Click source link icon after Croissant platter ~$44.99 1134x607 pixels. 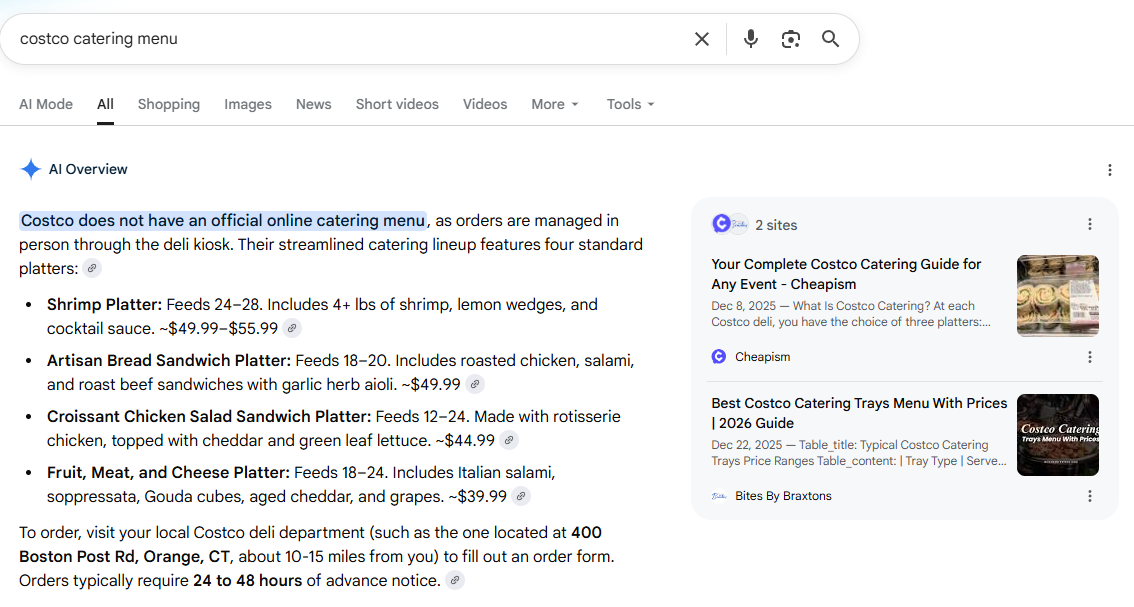point(509,440)
